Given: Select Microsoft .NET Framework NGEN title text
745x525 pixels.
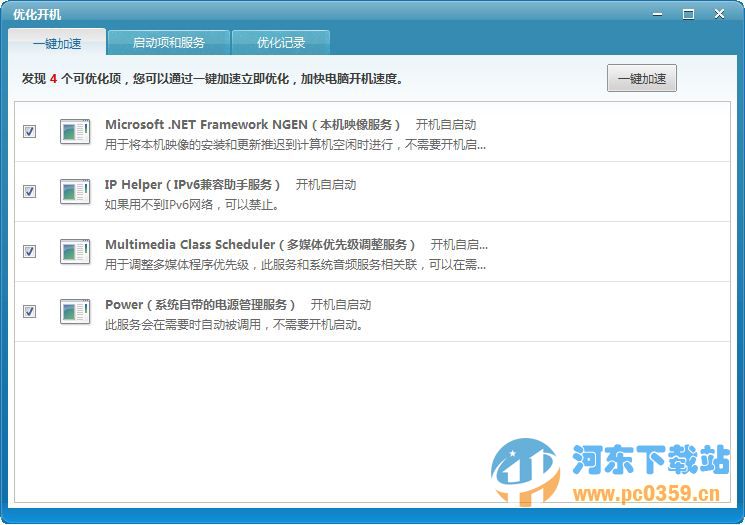Looking at the screenshot, I should [x=252, y=124].
